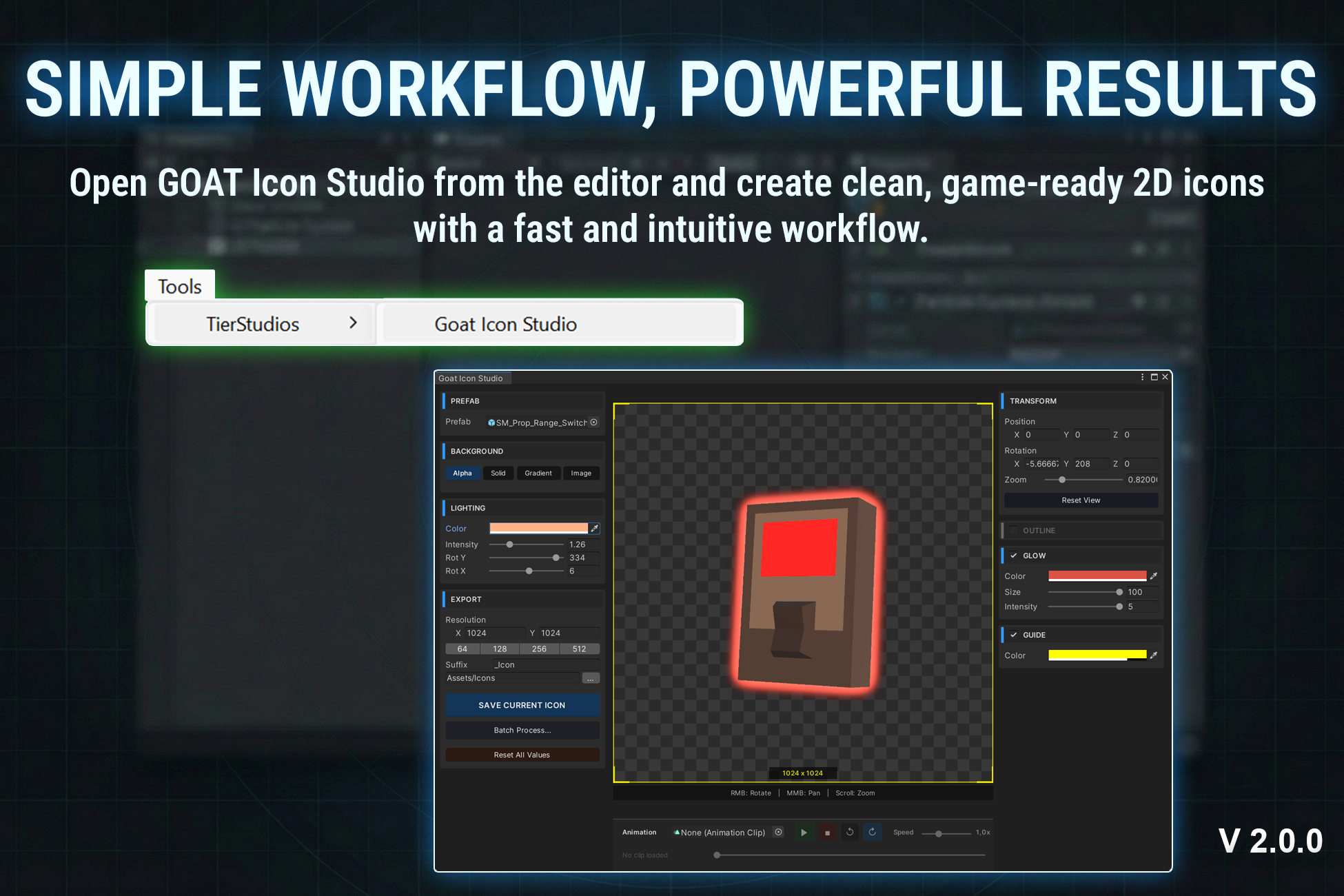Click the Transform Zoom slider
The height and width of the screenshot is (896, 1344).
coord(1084,480)
